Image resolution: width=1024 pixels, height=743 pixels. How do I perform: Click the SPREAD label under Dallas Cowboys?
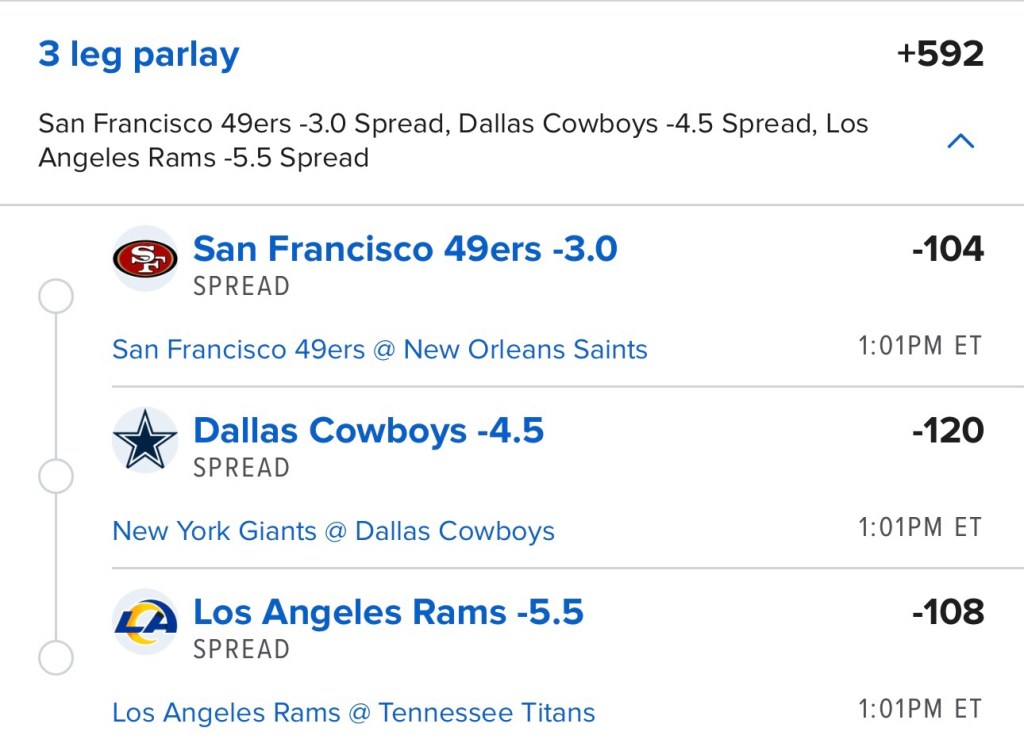(241, 468)
